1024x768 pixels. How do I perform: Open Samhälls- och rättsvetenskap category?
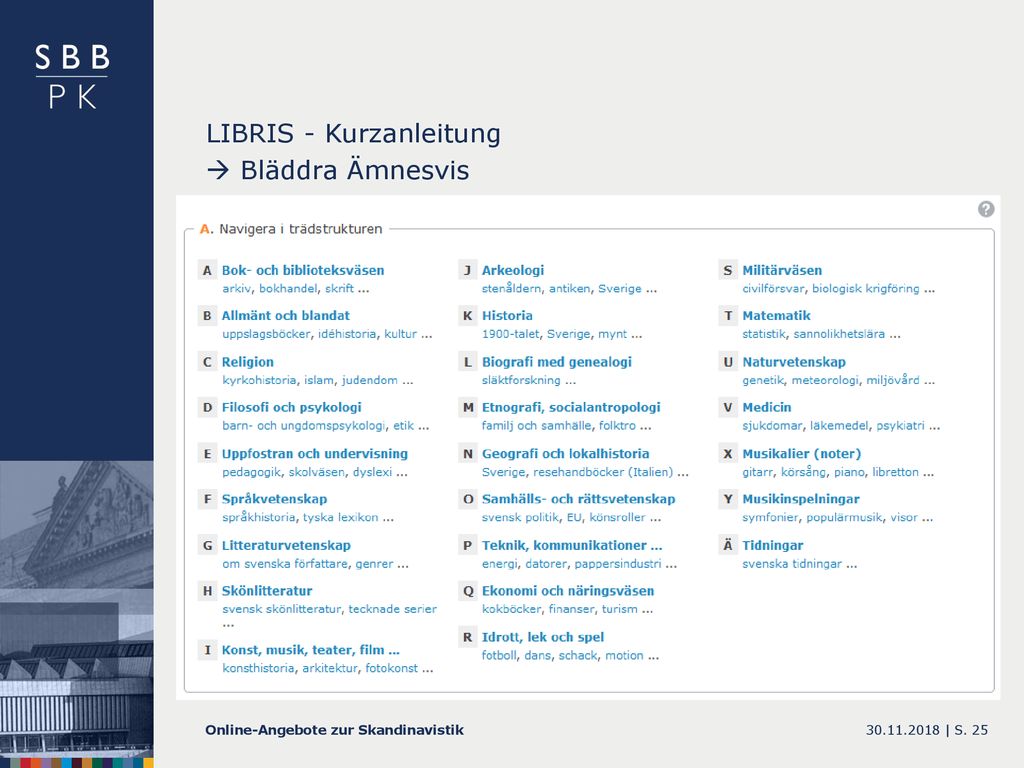coord(579,499)
